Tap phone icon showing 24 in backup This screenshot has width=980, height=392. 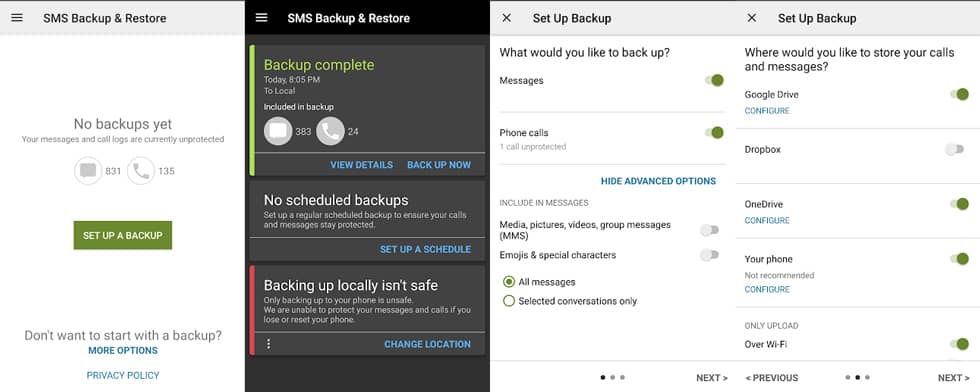point(330,131)
